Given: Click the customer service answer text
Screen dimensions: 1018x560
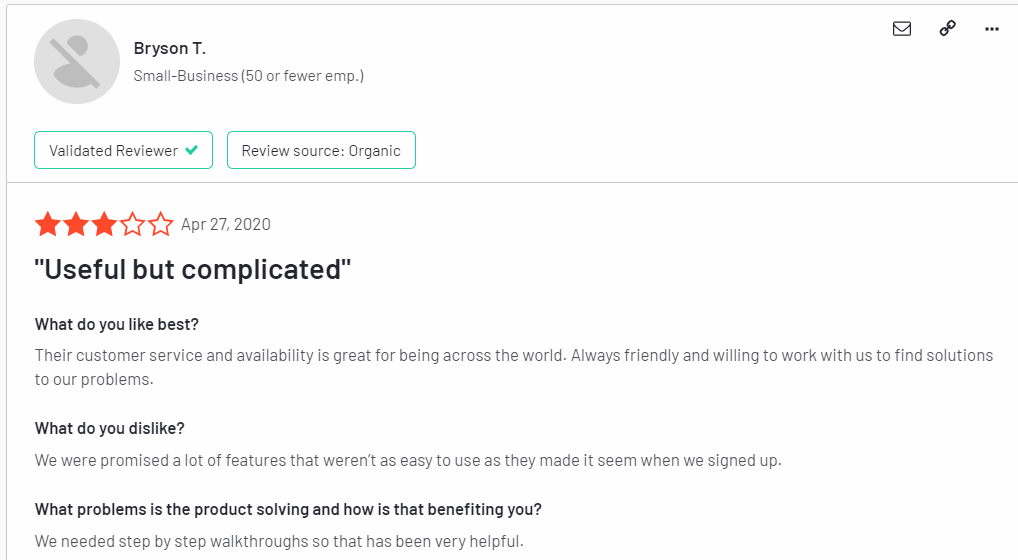Looking at the screenshot, I should 514,367.
